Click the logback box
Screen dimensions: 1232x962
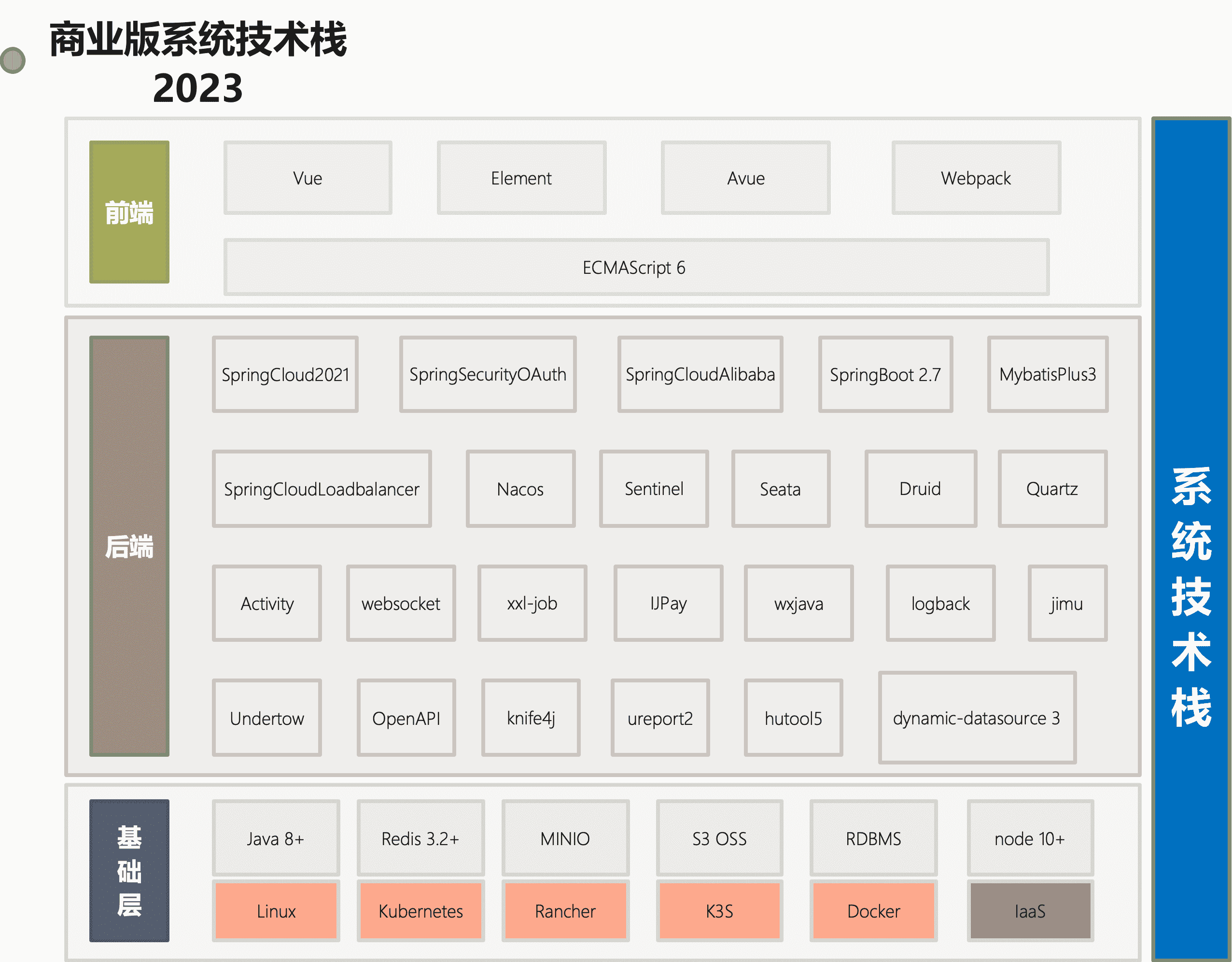tap(940, 603)
